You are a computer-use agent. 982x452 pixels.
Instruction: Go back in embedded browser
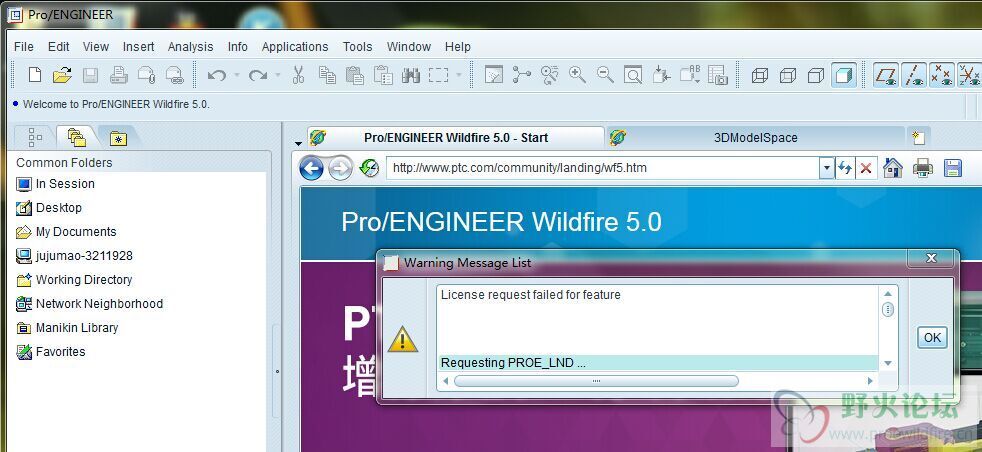point(311,168)
